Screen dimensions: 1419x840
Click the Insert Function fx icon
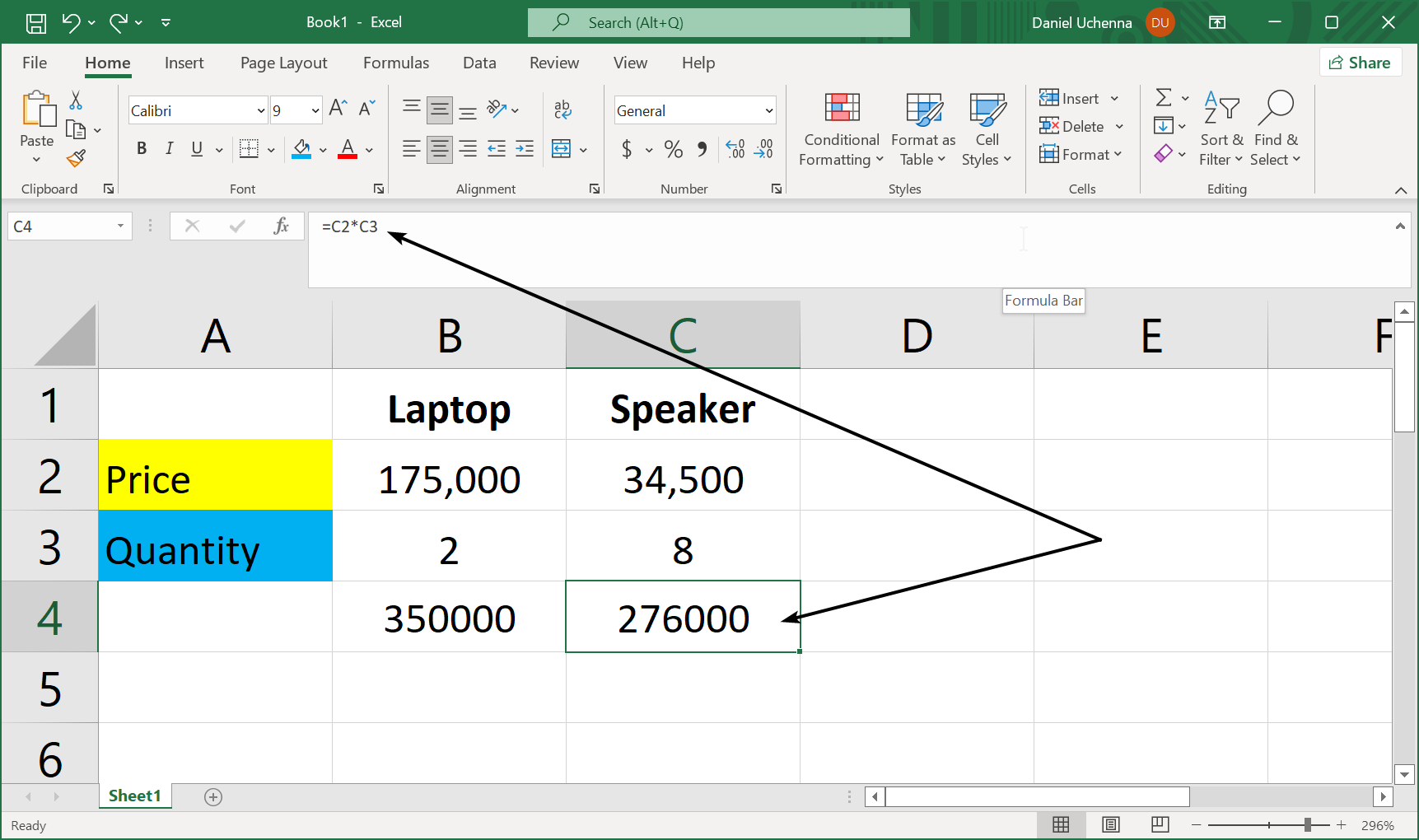pyautogui.click(x=281, y=226)
